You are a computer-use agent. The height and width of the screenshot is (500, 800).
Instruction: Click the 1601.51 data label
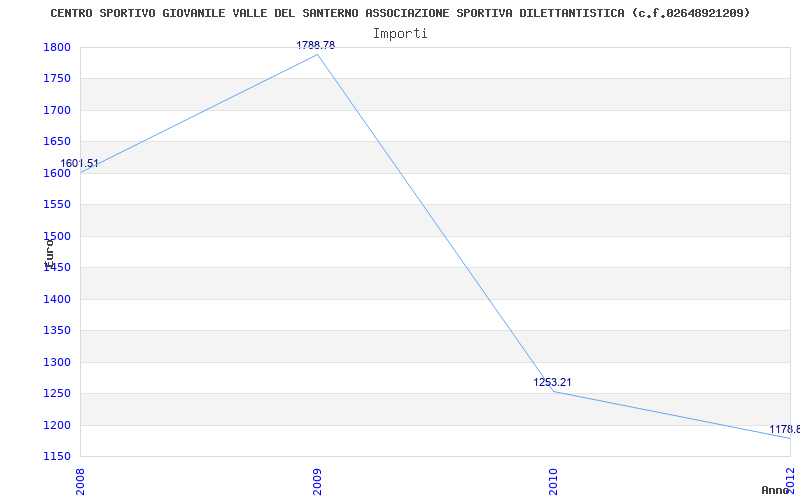click(x=79, y=164)
